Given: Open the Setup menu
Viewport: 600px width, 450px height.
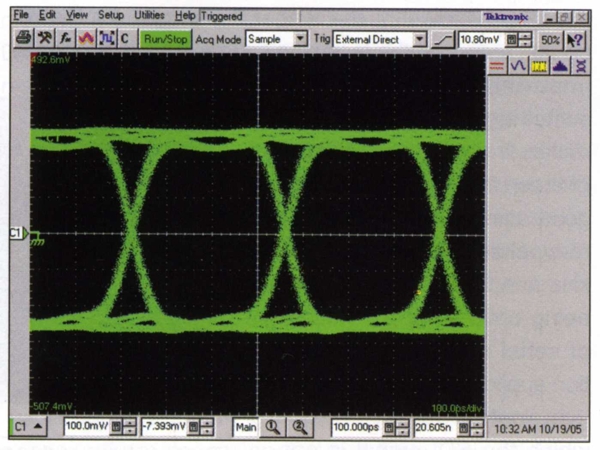Looking at the screenshot, I should [111, 15].
